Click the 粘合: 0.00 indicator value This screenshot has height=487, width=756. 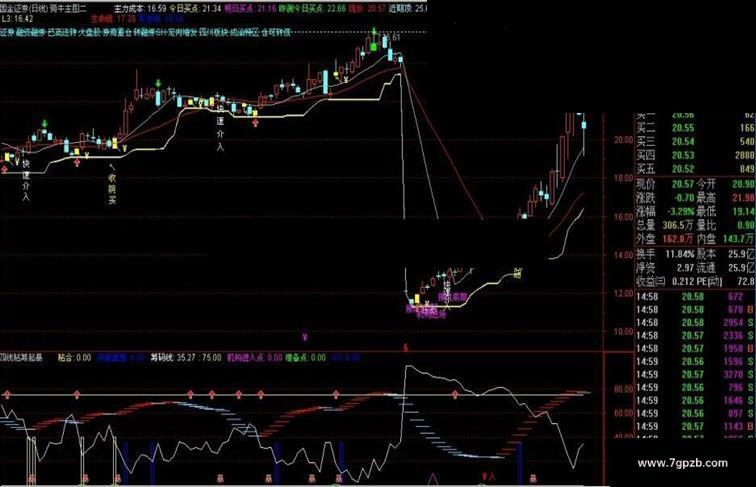click(74, 358)
